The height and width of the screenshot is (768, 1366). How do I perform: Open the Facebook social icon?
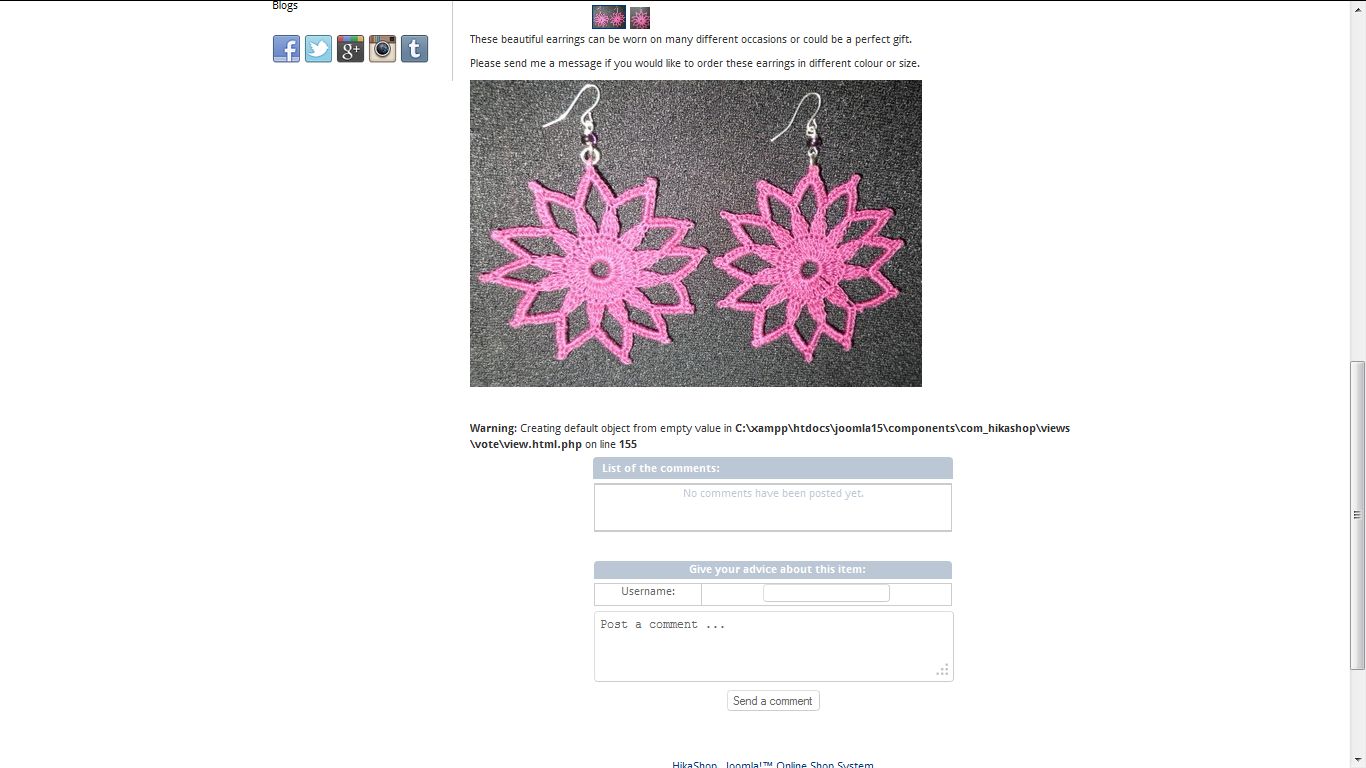click(286, 49)
